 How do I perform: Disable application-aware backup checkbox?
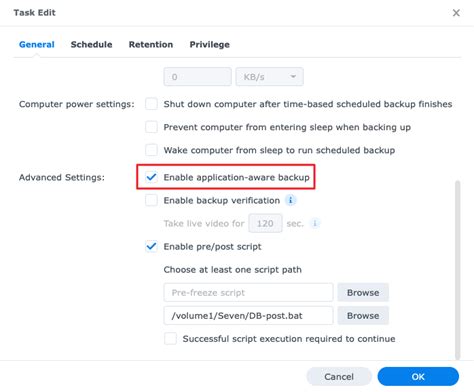coord(151,177)
